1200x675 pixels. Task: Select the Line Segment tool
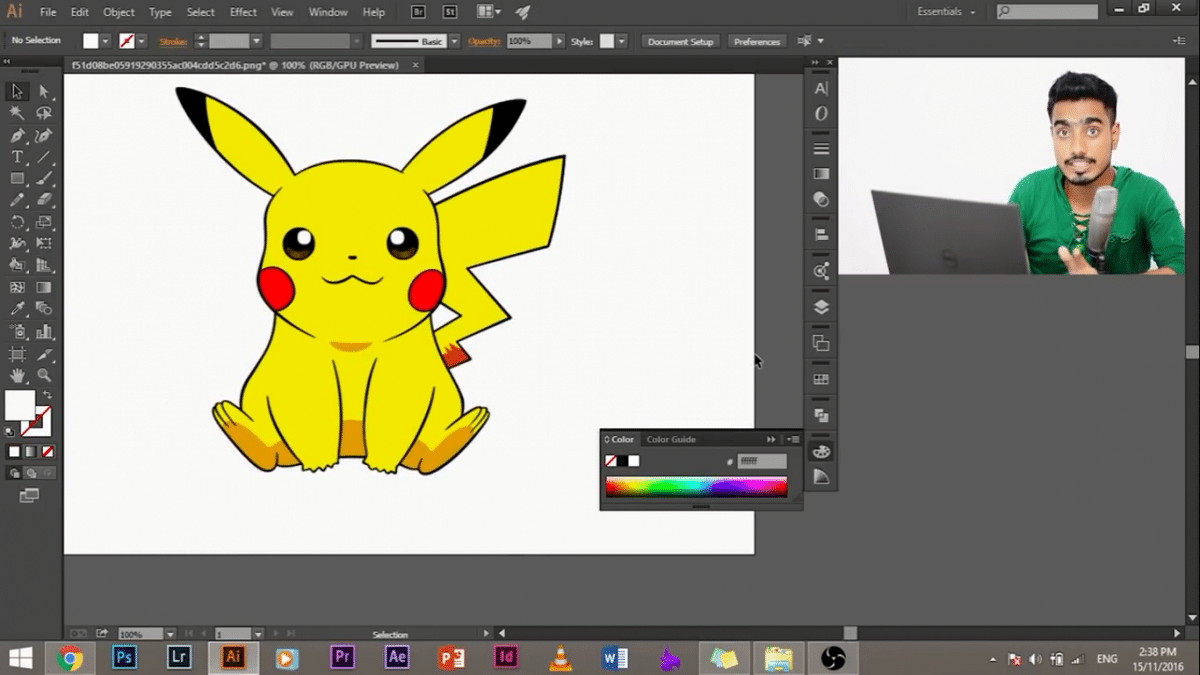click(x=44, y=157)
